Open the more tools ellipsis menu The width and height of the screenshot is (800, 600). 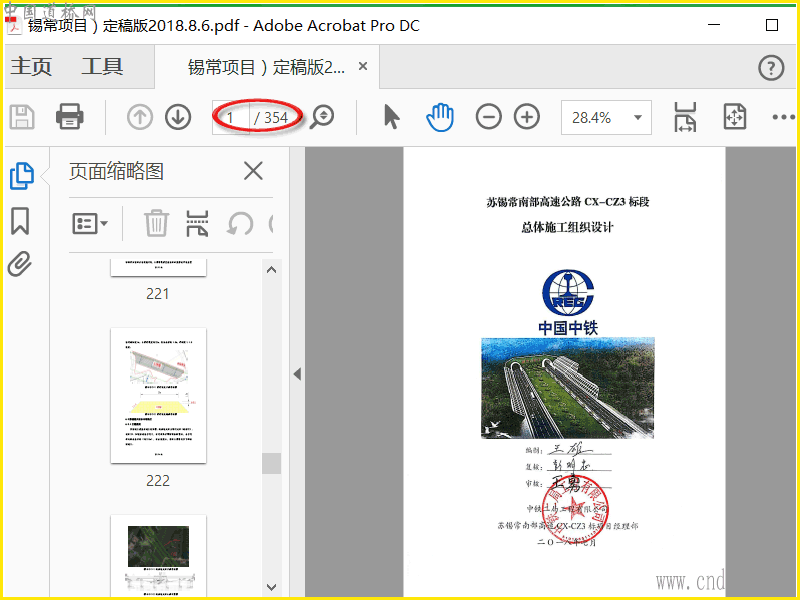(783, 117)
